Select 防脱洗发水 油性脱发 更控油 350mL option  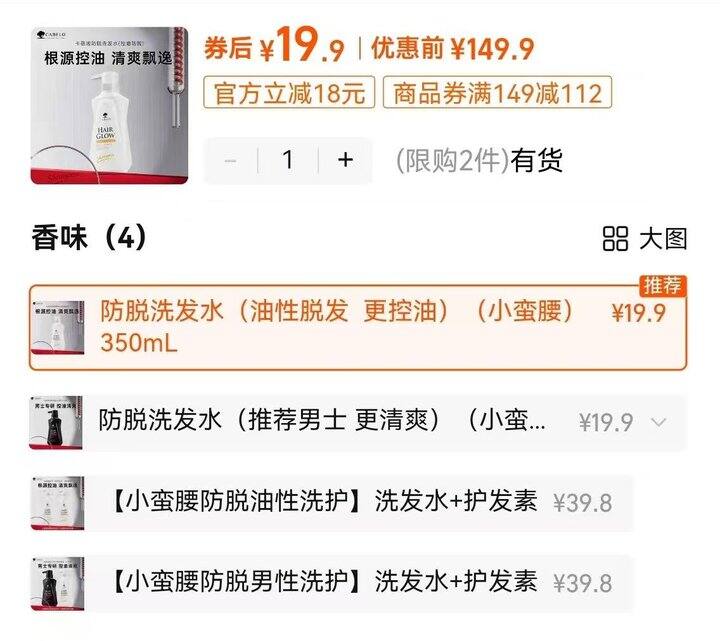point(358,327)
